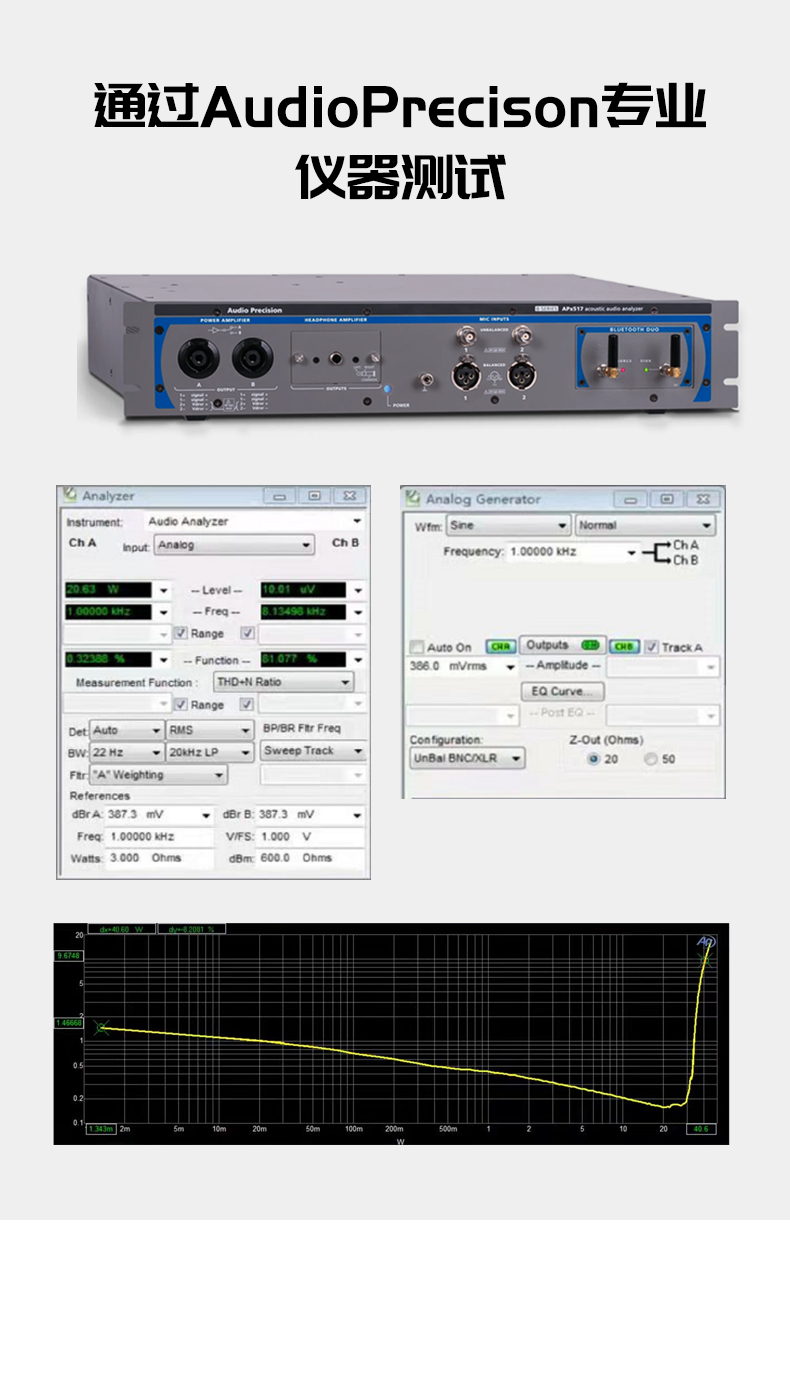
Task: Open the Det Auto dropdown
Action: coord(127,731)
